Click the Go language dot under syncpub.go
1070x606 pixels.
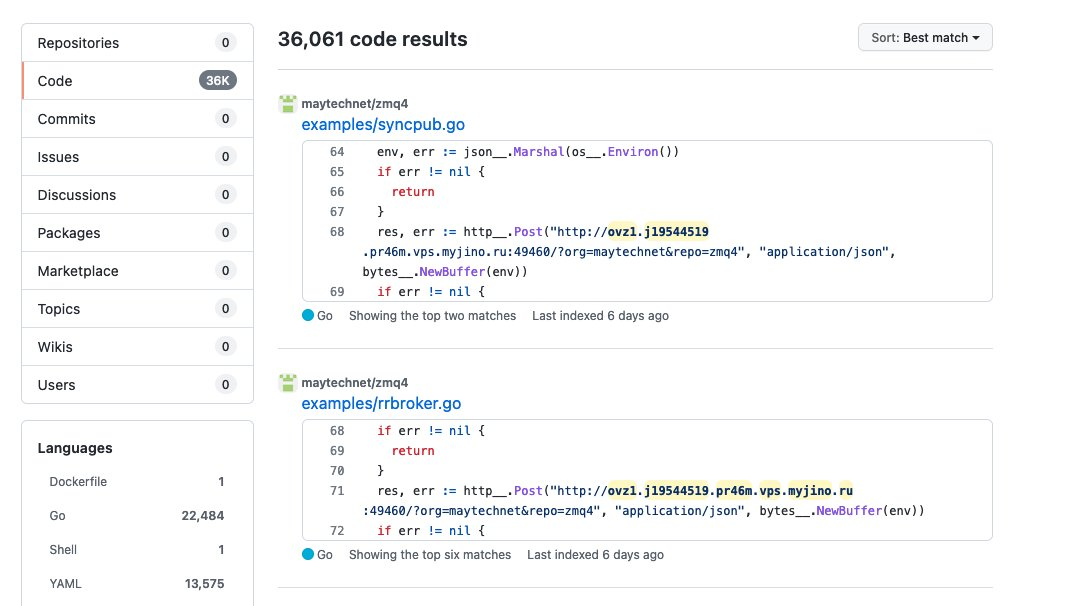[306, 315]
